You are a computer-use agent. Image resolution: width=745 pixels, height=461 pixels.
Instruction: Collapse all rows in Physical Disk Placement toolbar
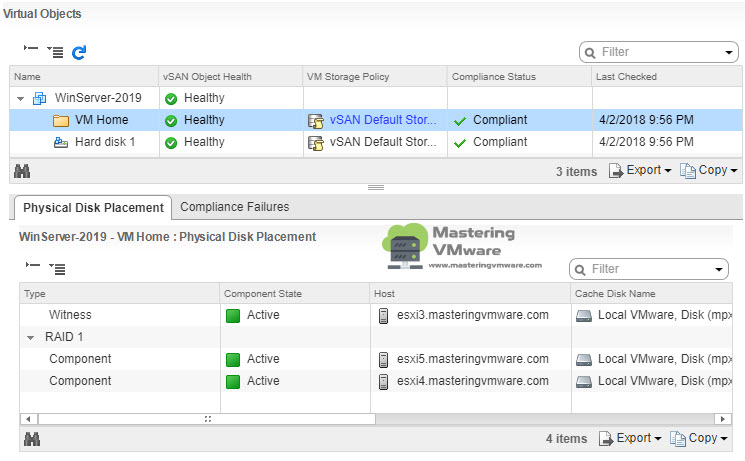point(33,265)
